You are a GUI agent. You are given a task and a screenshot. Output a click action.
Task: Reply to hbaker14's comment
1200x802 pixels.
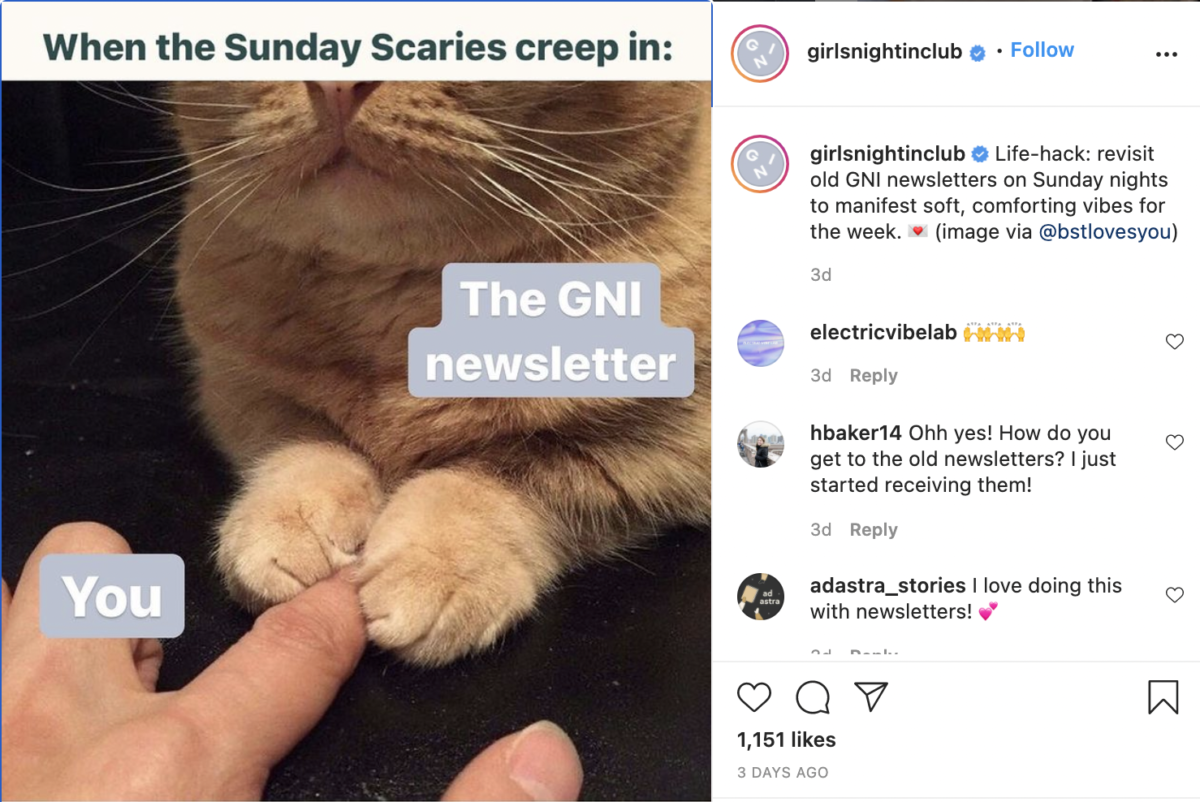click(873, 530)
